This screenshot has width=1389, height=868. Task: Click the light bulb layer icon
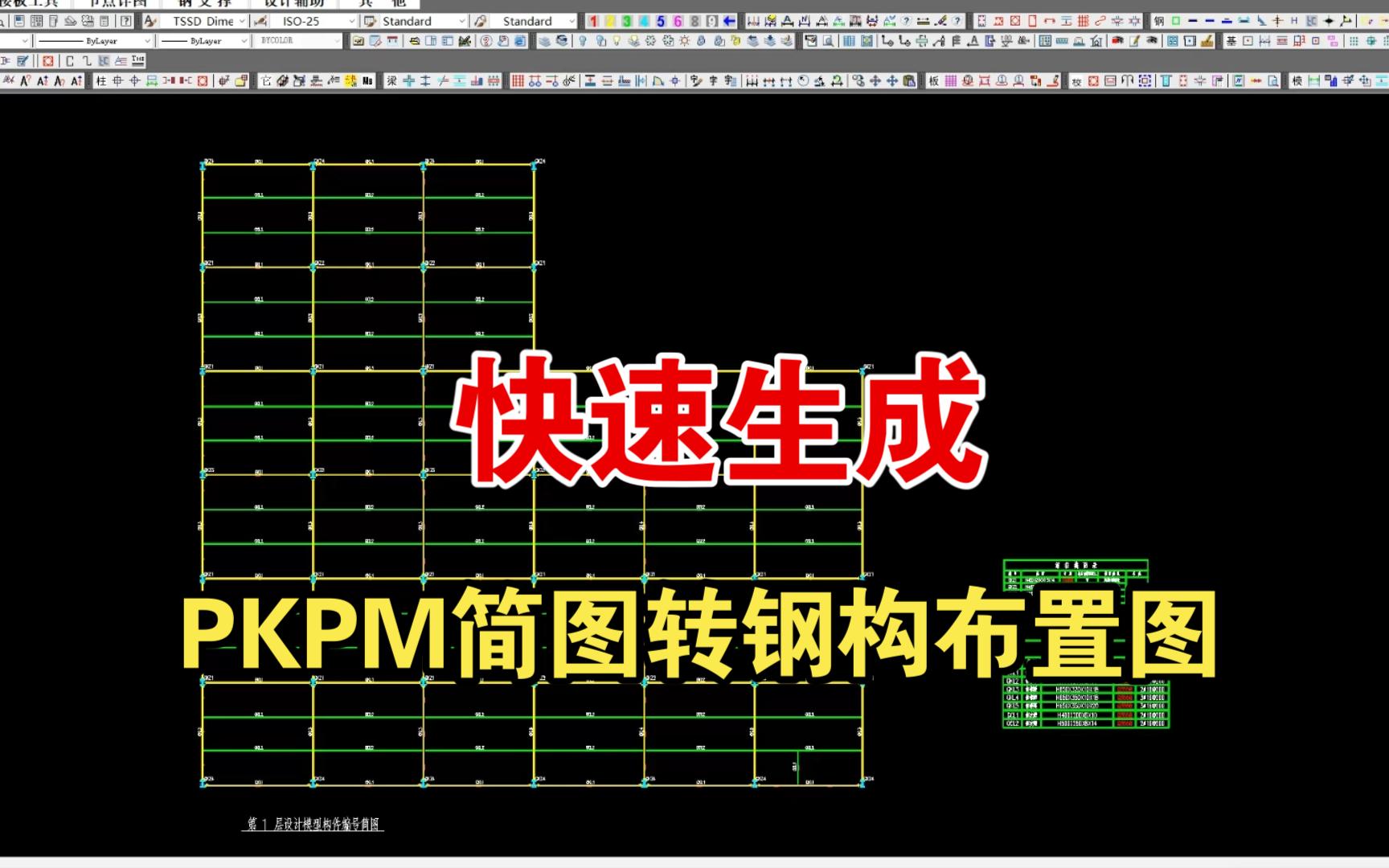click(582, 40)
